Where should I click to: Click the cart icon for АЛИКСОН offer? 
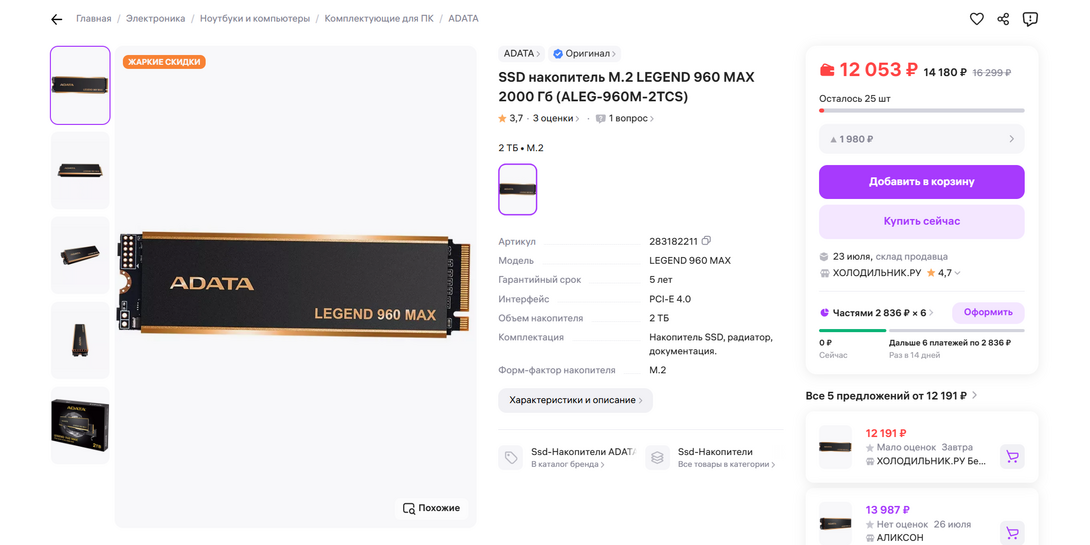click(x=1012, y=532)
